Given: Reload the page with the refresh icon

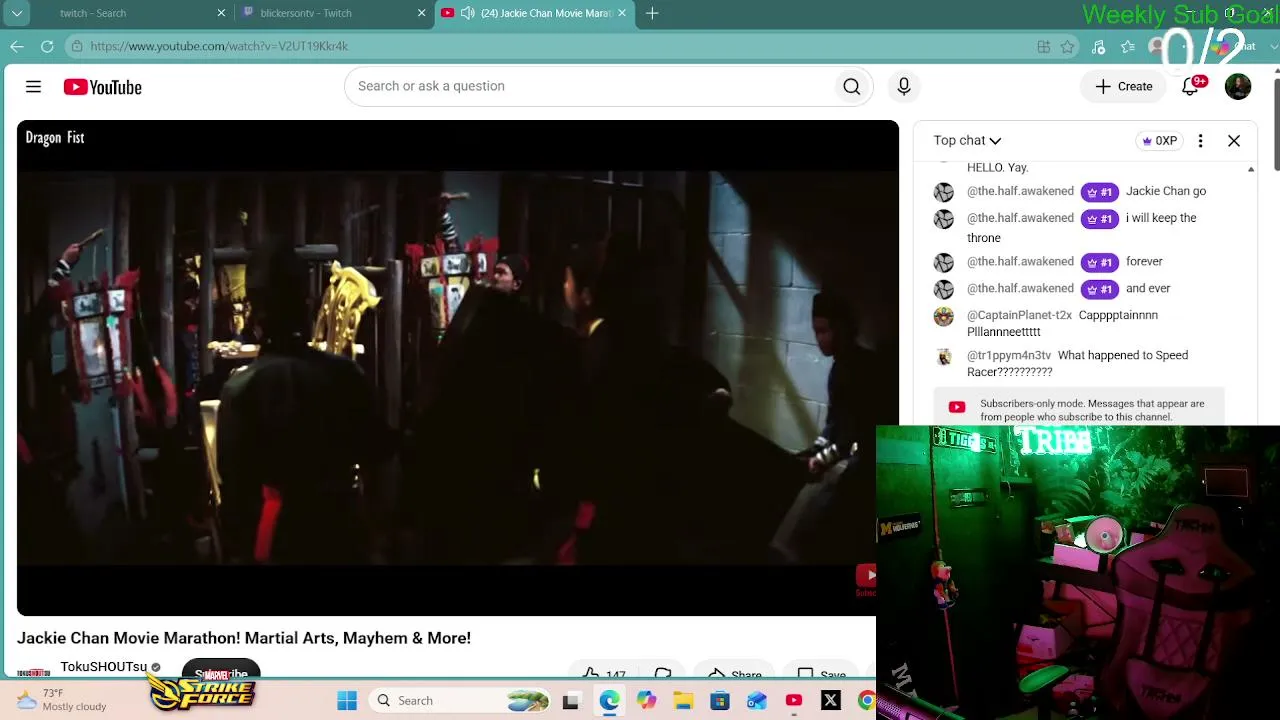Looking at the screenshot, I should point(47,46).
